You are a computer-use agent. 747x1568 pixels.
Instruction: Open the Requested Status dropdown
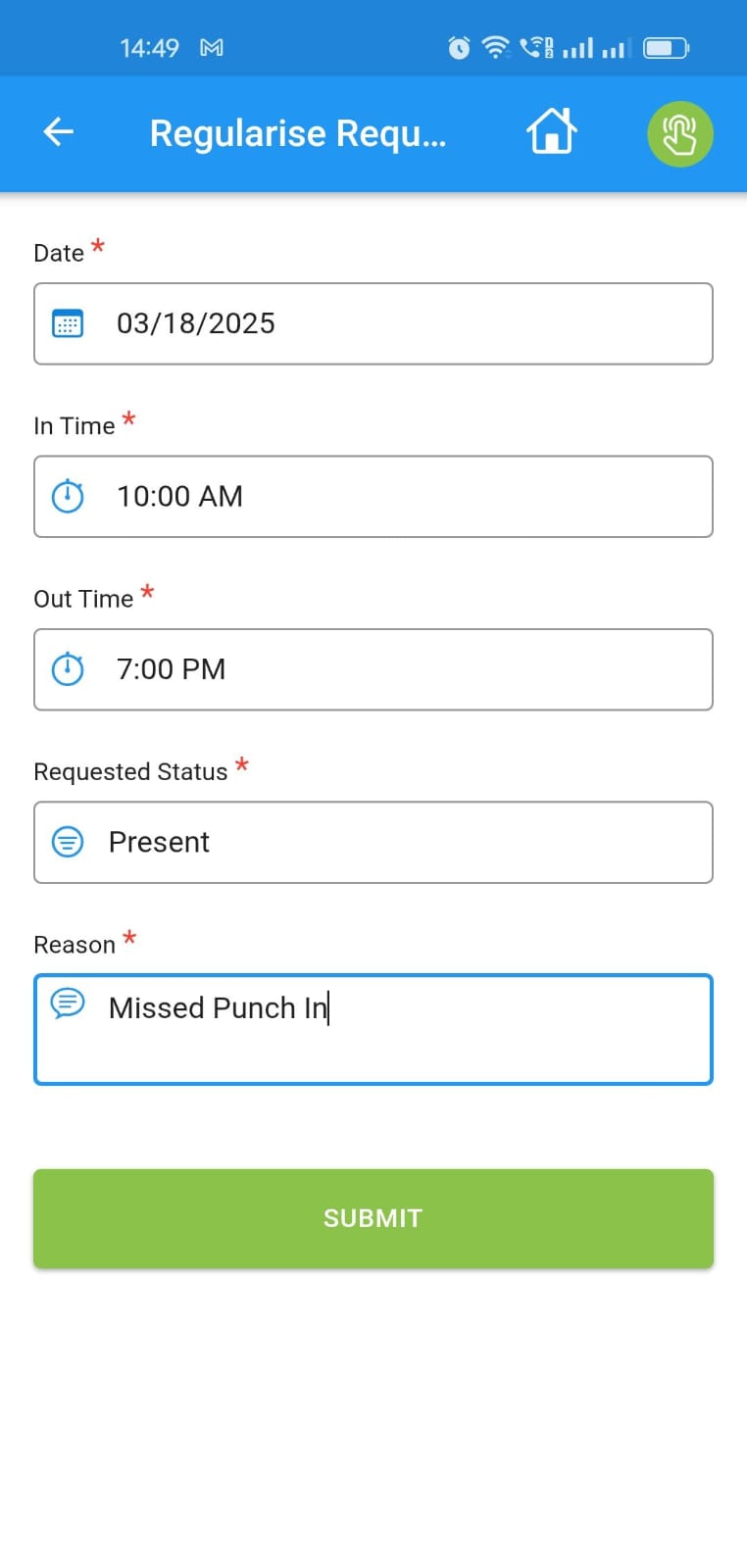pos(392,842)
